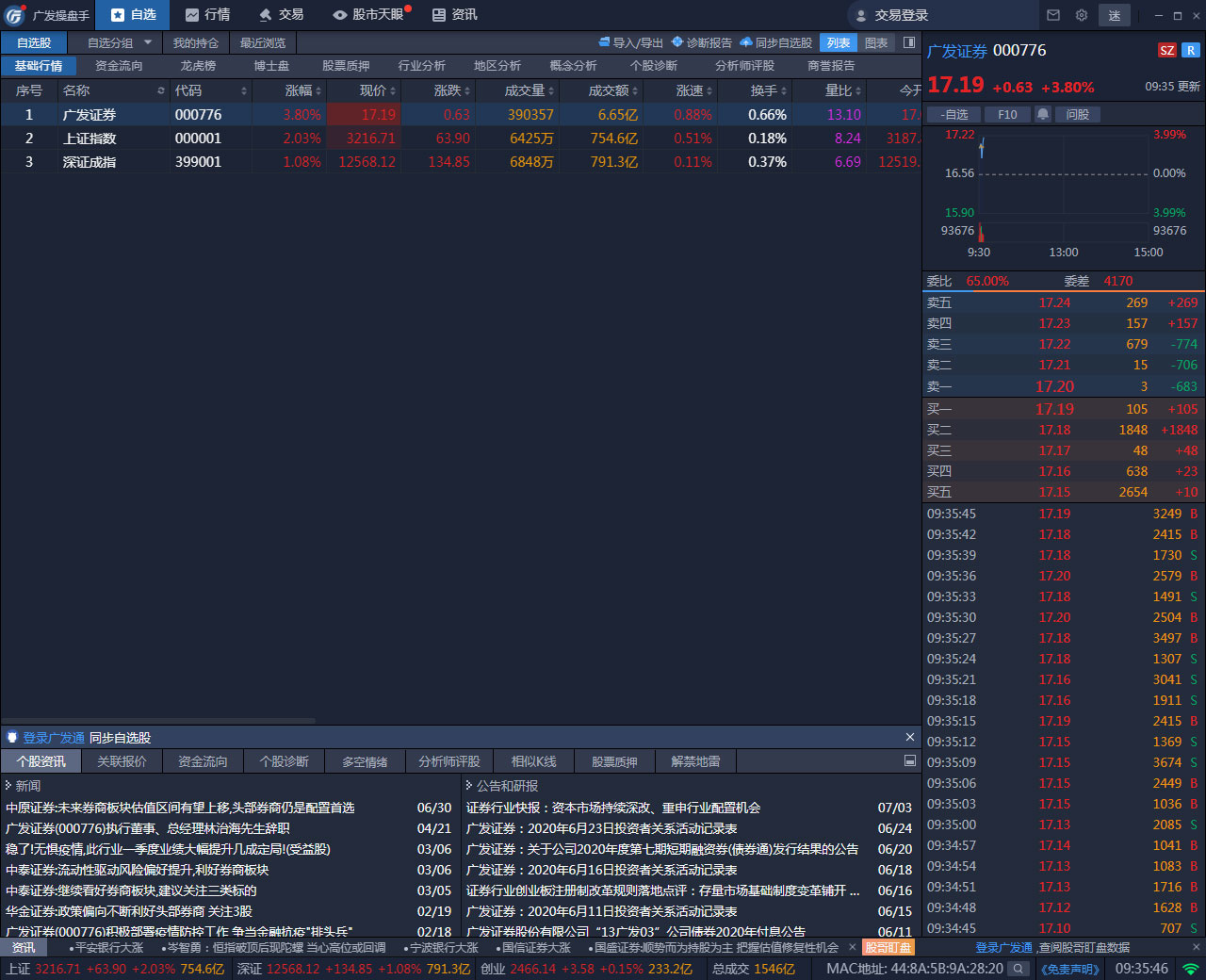The image size is (1206, 980).
Task: Click the 登录广发通 link in bottom panel header
Action: coord(54,738)
